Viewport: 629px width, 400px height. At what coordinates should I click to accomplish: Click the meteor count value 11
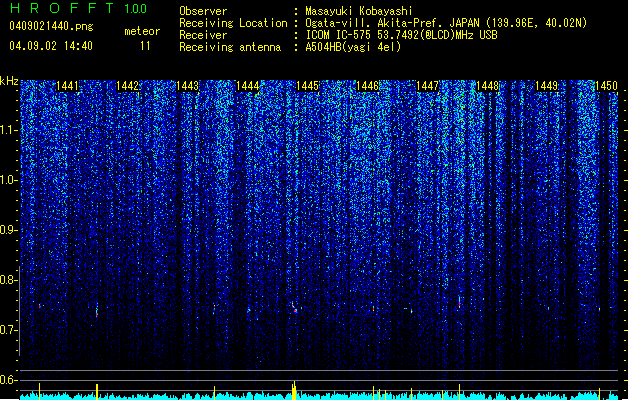click(x=145, y=46)
